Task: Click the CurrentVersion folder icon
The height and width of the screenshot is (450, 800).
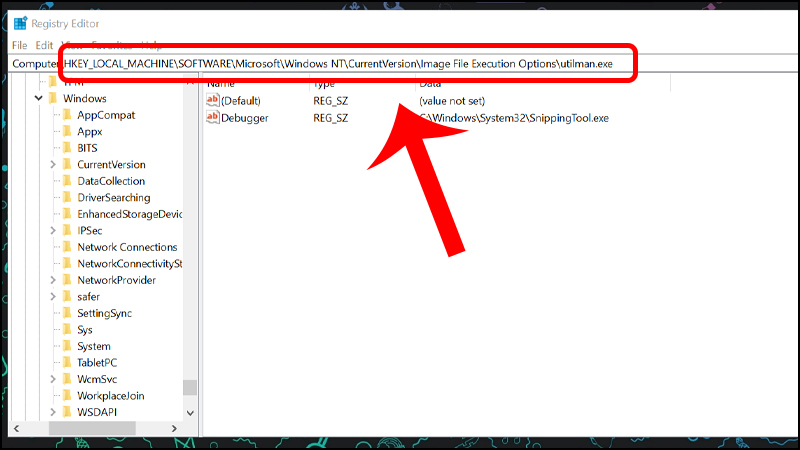Action: click(x=67, y=164)
